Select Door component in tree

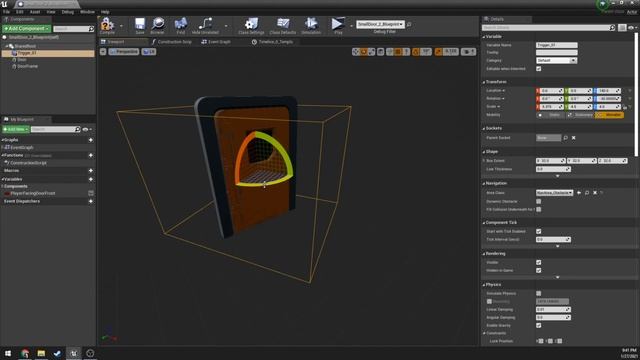(22, 60)
